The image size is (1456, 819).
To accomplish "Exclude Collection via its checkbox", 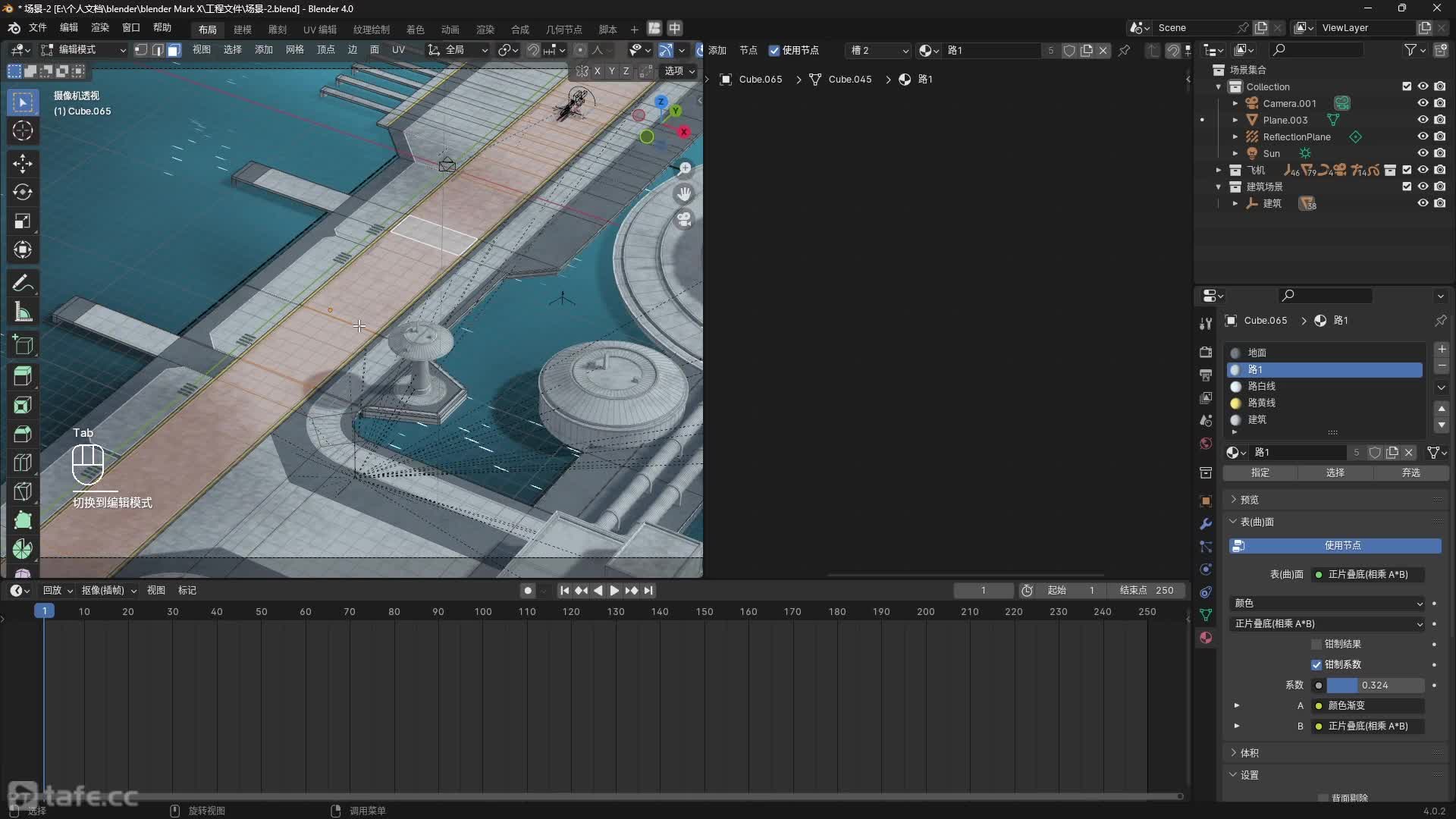I will [1407, 86].
